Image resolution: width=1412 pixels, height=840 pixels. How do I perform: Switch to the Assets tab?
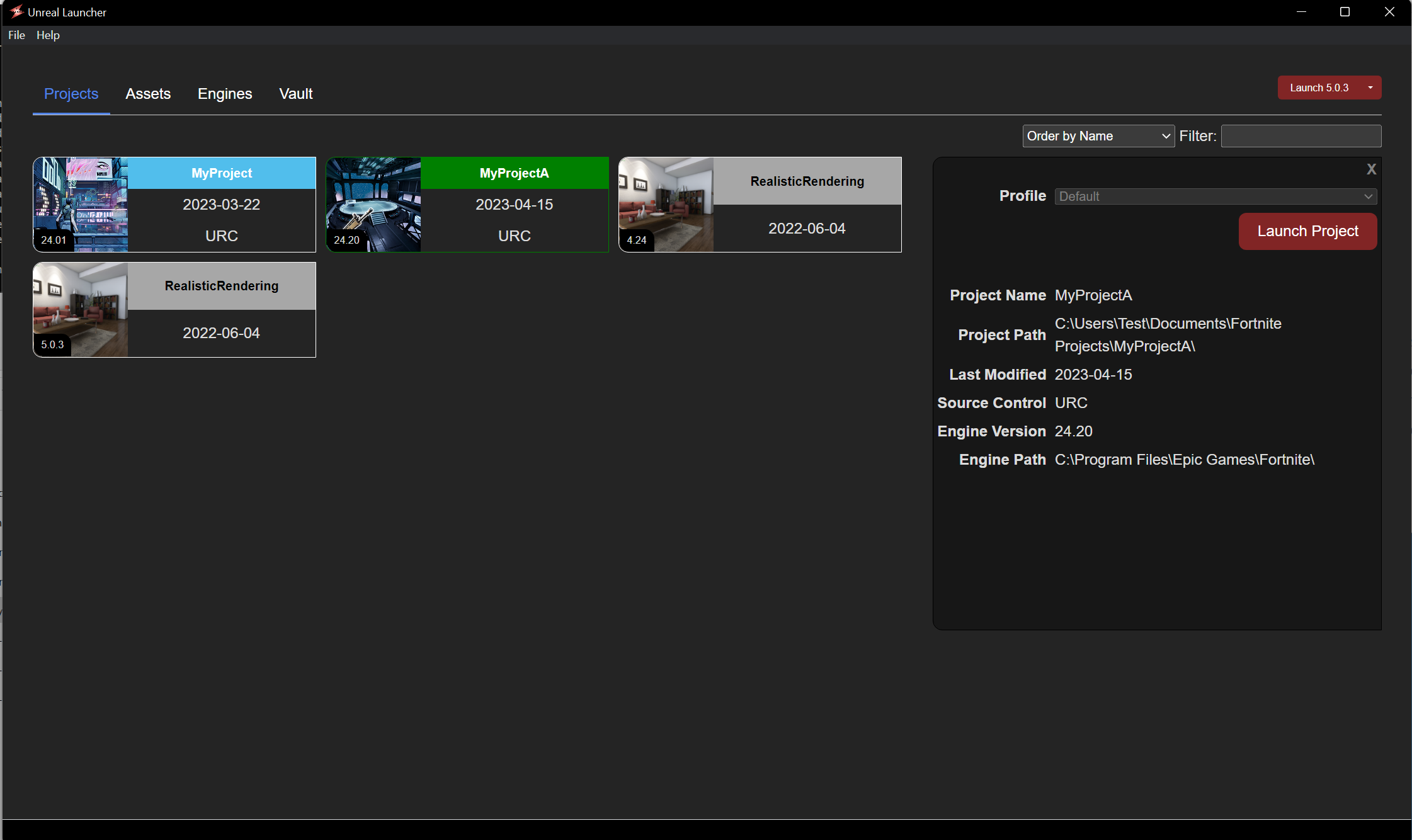pyautogui.click(x=148, y=94)
